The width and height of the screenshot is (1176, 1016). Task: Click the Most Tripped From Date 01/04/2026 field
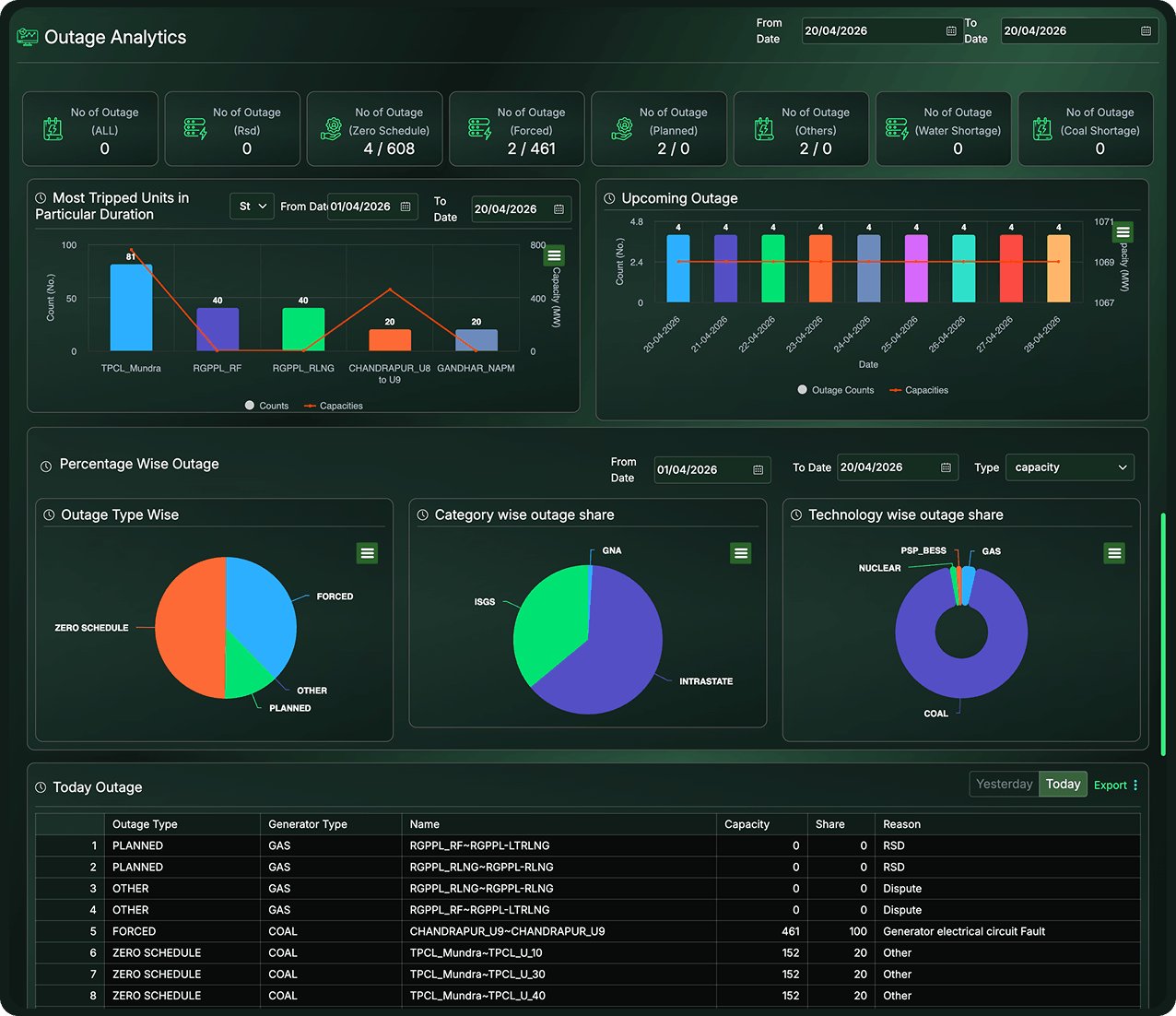pos(372,207)
